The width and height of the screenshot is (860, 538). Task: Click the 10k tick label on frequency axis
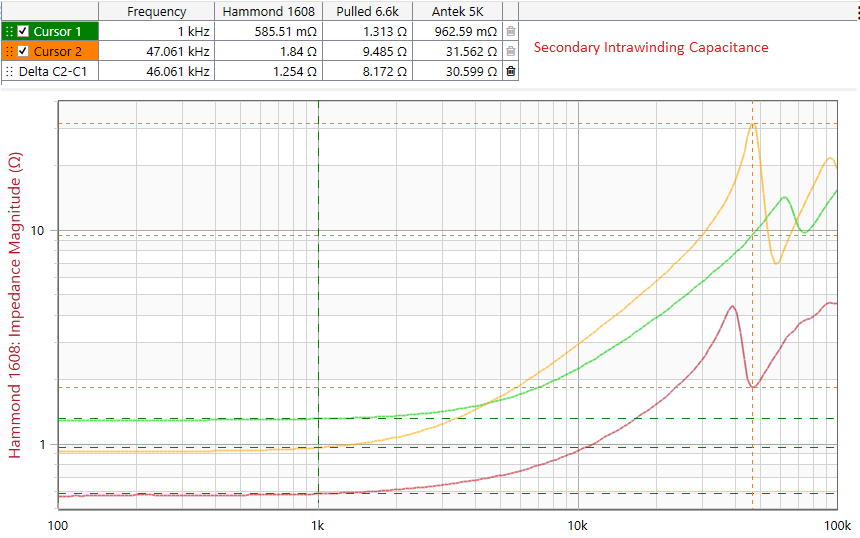578,525
